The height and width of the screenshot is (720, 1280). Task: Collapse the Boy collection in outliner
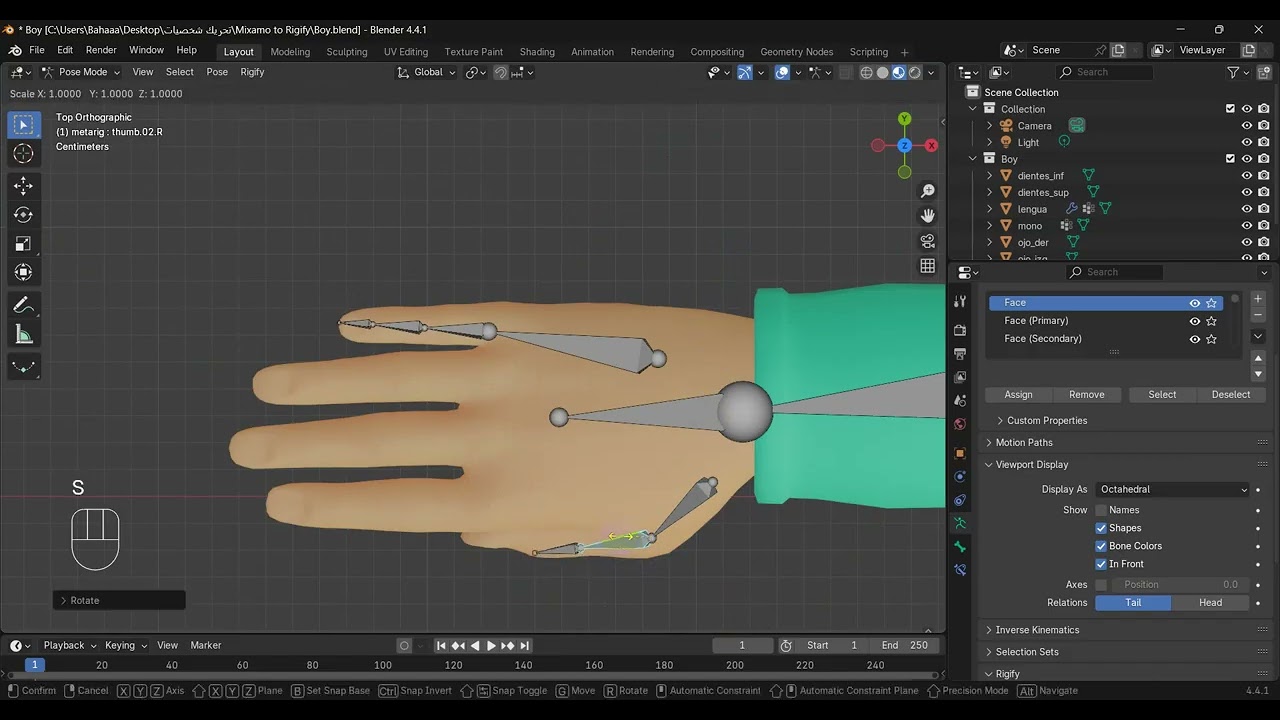pos(973,159)
